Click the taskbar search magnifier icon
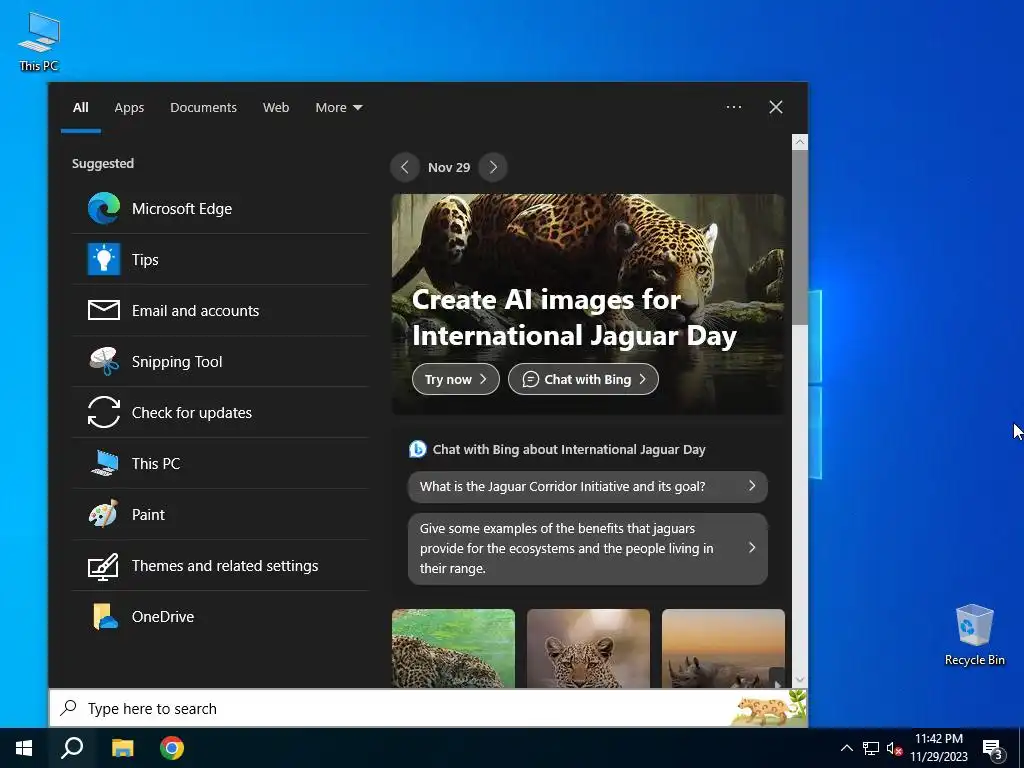Viewport: 1024px width, 768px height. pyautogui.click(x=72, y=748)
